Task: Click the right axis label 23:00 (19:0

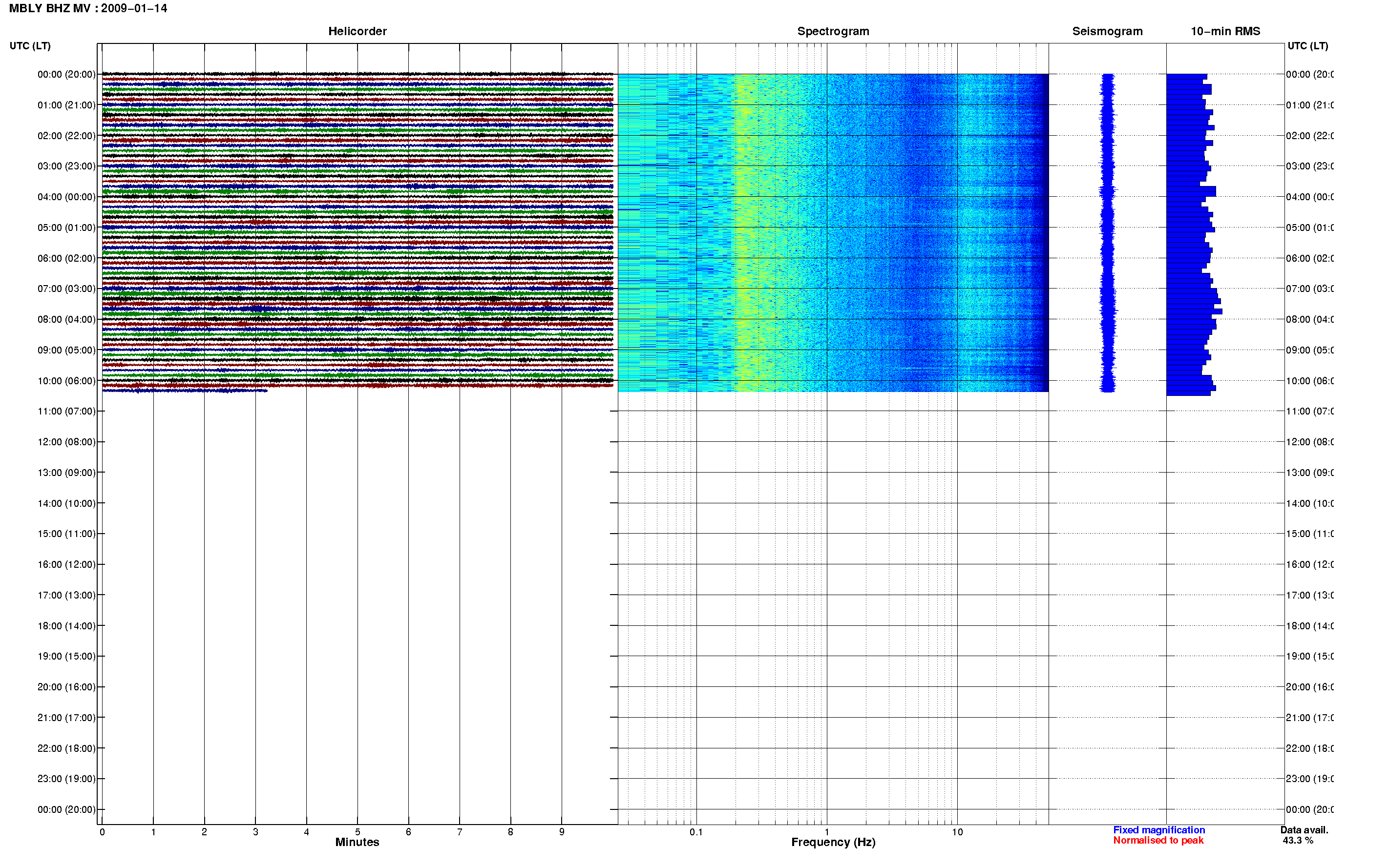Action: (1310, 779)
